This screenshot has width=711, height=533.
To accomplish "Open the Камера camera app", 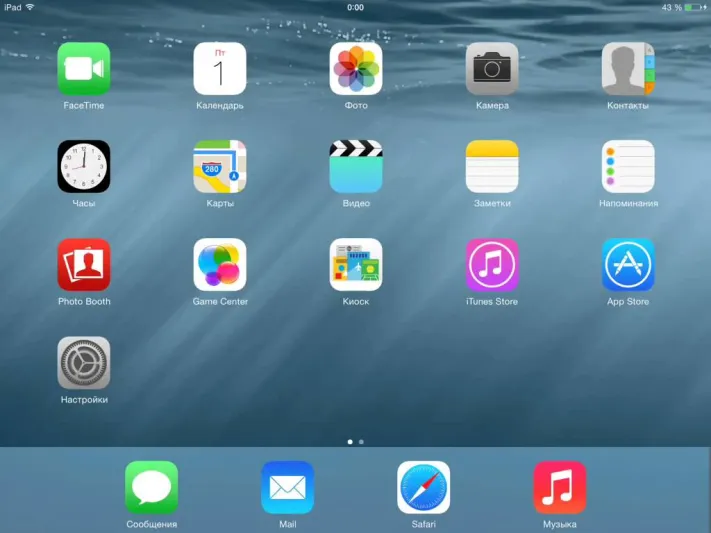I will (x=492, y=68).
